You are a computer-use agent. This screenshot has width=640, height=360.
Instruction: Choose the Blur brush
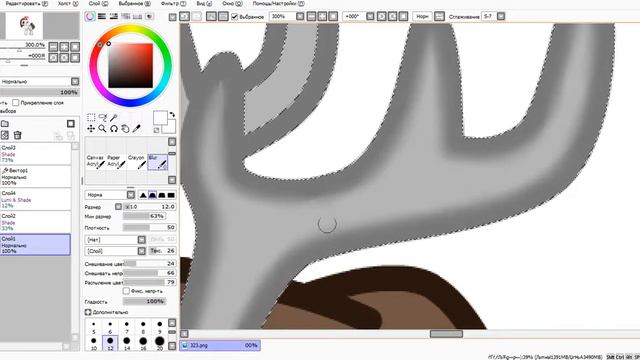158,162
